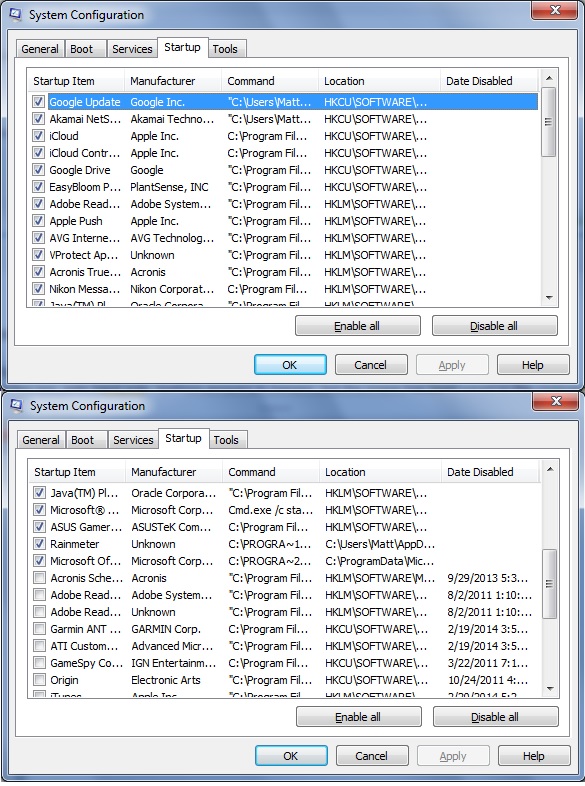
Task: Uncheck the Akamai NetSession startup item
Action: point(39,119)
